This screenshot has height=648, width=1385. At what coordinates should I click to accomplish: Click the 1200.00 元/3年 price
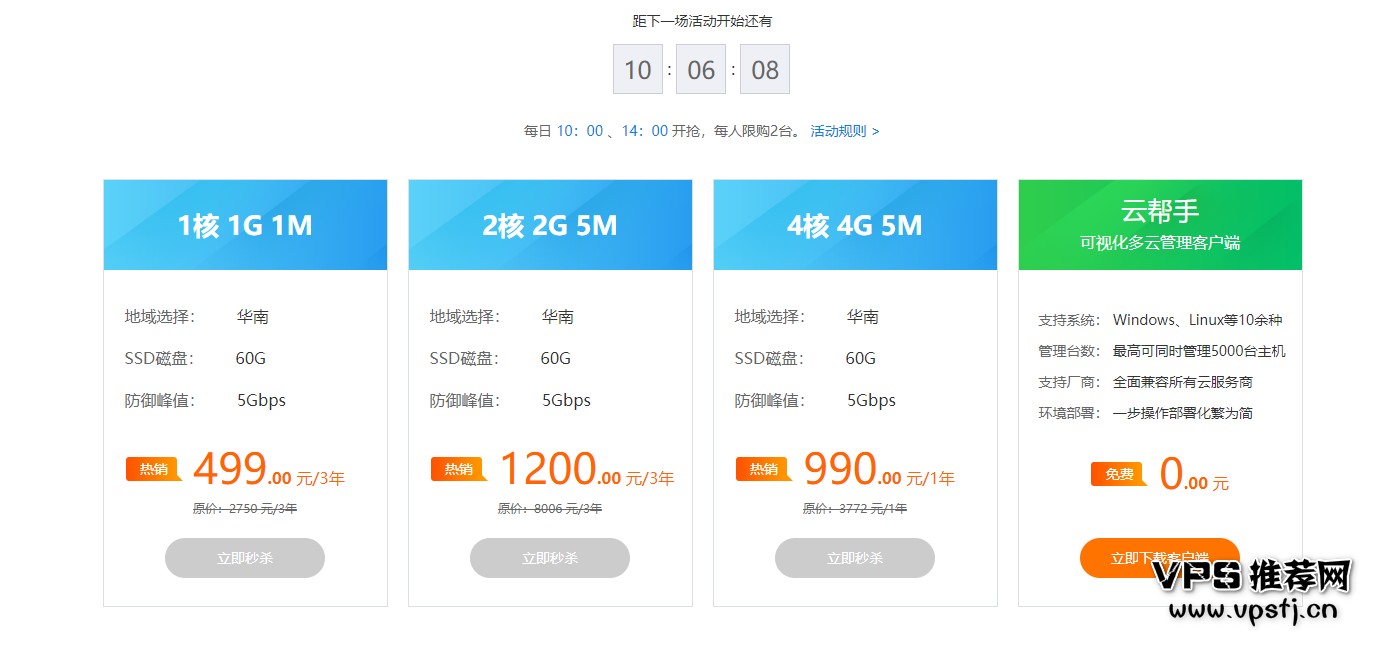[587, 469]
